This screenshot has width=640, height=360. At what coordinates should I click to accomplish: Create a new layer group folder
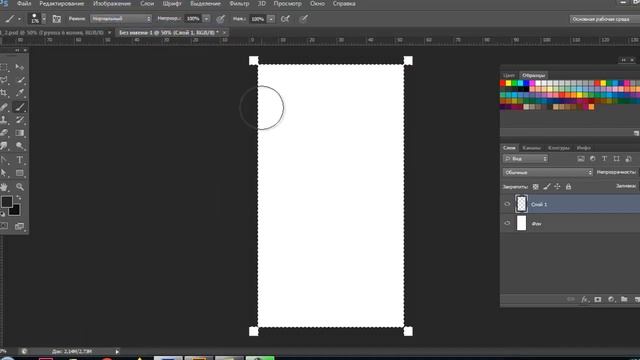pos(624,299)
